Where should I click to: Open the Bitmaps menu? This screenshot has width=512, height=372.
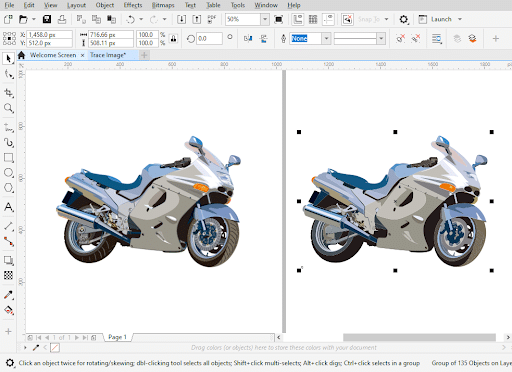[163, 5]
